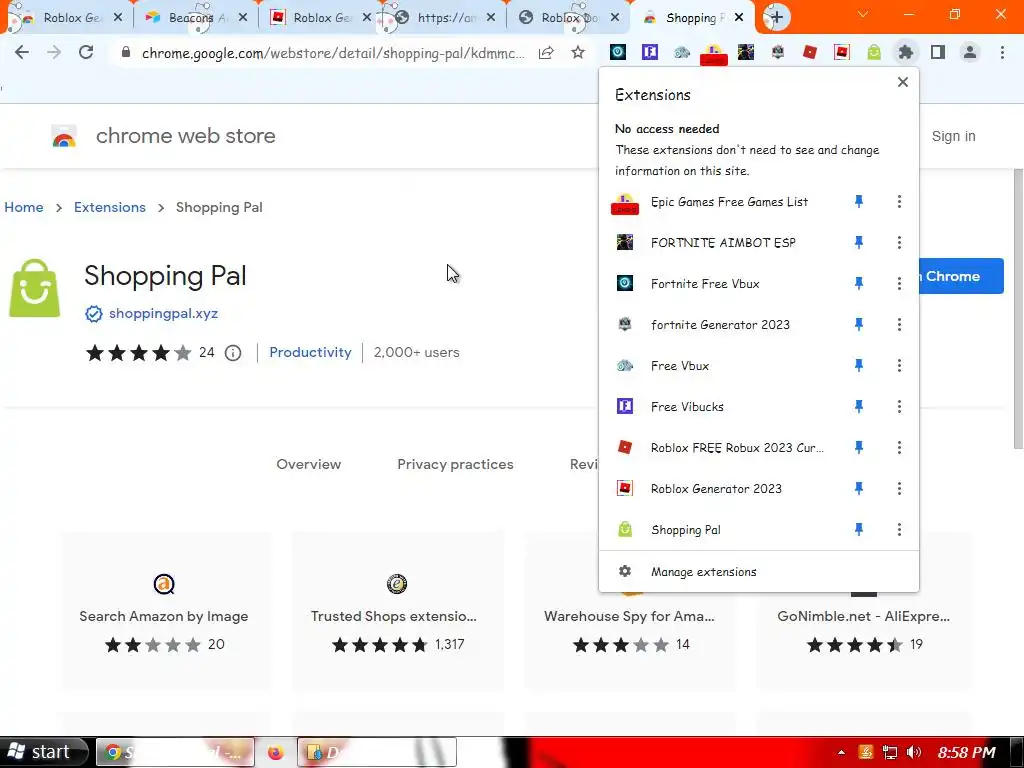Close the Extensions popup
Screen dimensions: 1024x768
903,82
